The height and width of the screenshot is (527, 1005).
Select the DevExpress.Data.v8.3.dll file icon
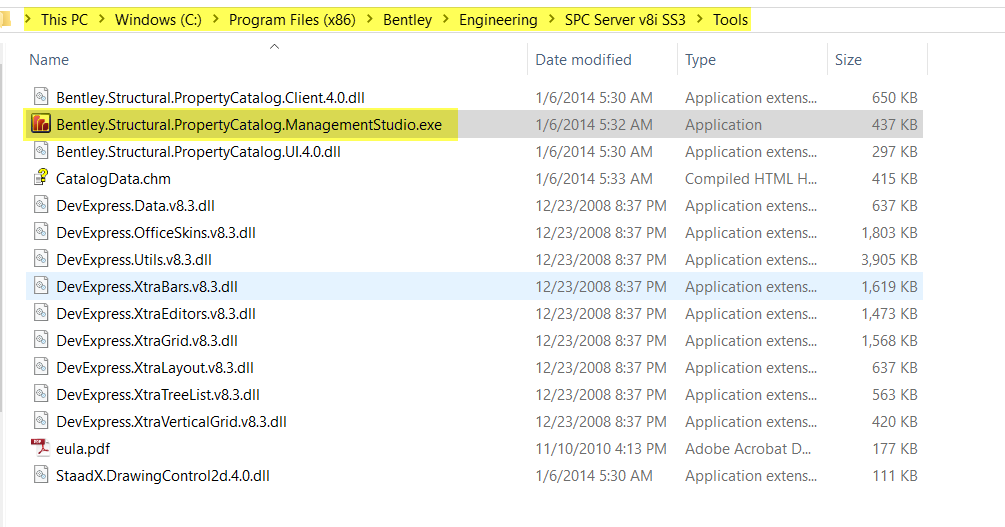pyautogui.click(x=40, y=205)
